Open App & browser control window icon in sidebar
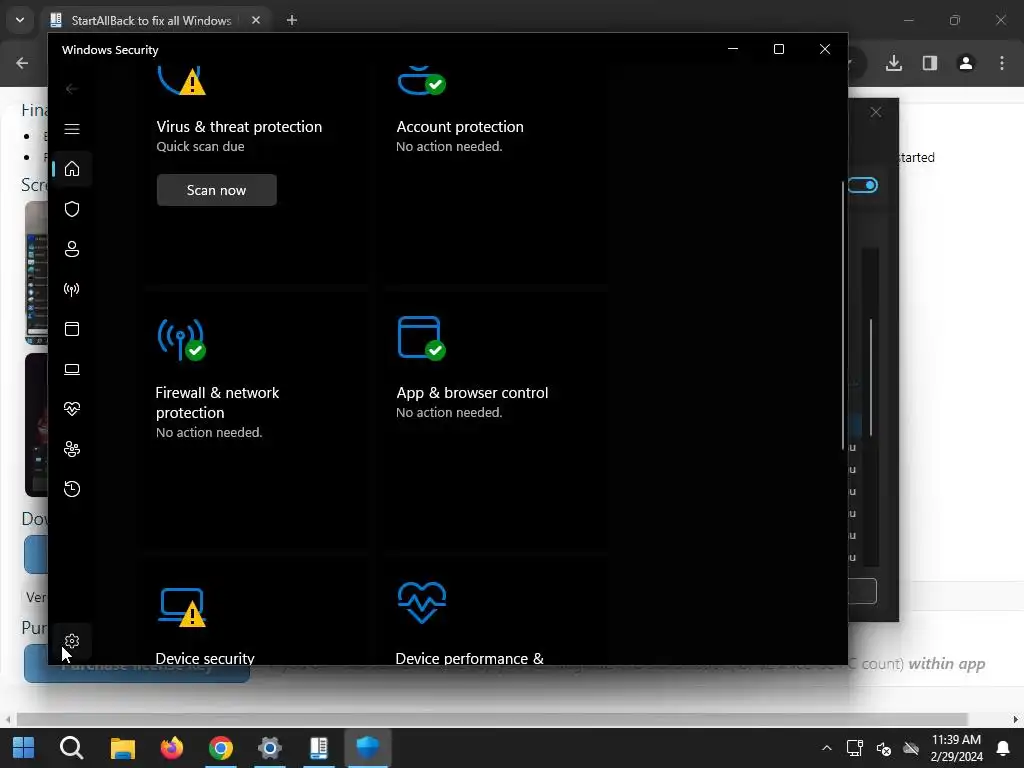 tap(72, 329)
